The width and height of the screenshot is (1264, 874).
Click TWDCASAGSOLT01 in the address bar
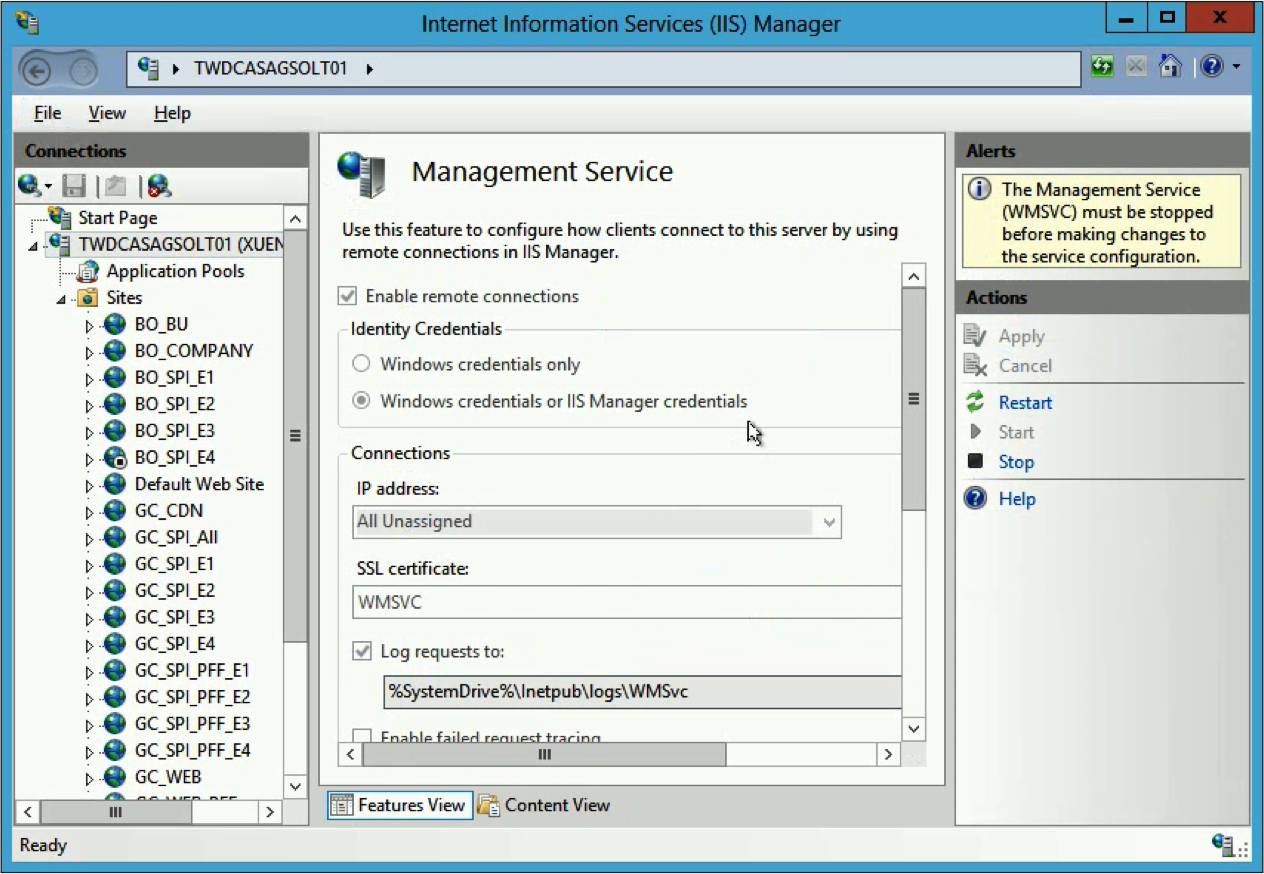[x=270, y=69]
